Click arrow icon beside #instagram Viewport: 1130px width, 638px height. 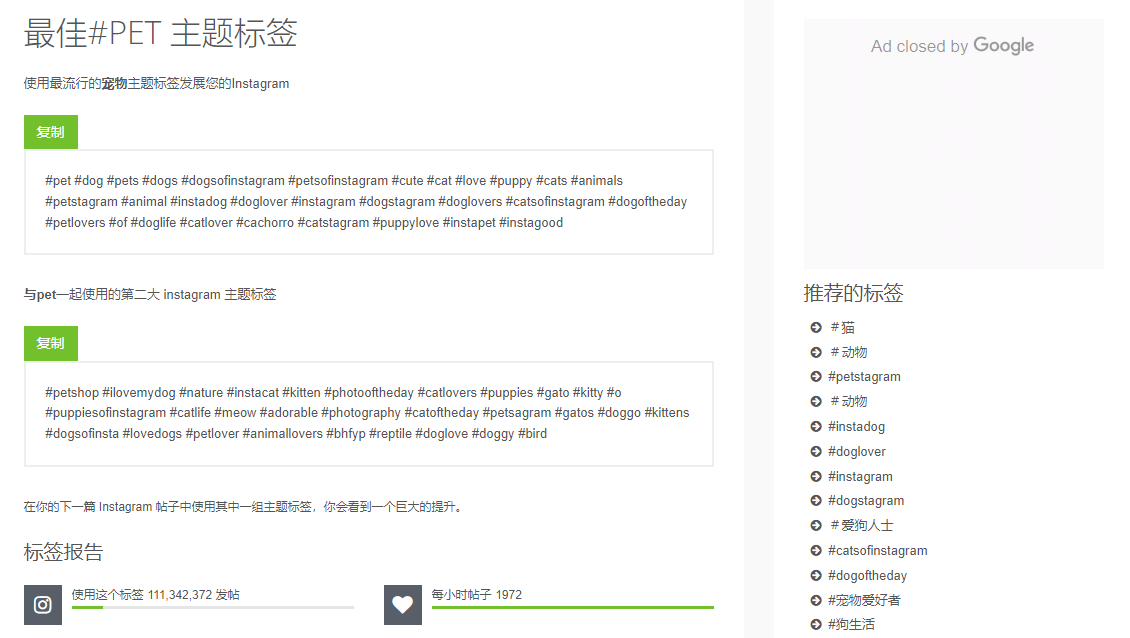pyautogui.click(x=816, y=477)
